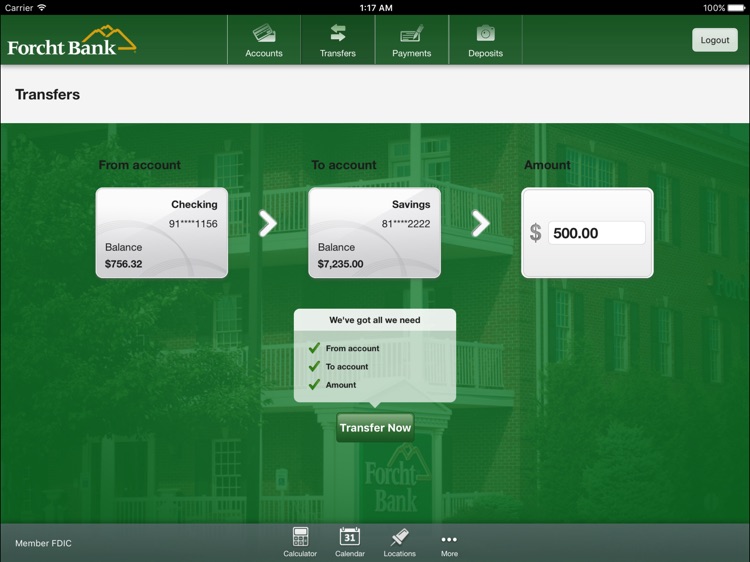Open the Accounts tab
750x562 pixels.
point(264,40)
